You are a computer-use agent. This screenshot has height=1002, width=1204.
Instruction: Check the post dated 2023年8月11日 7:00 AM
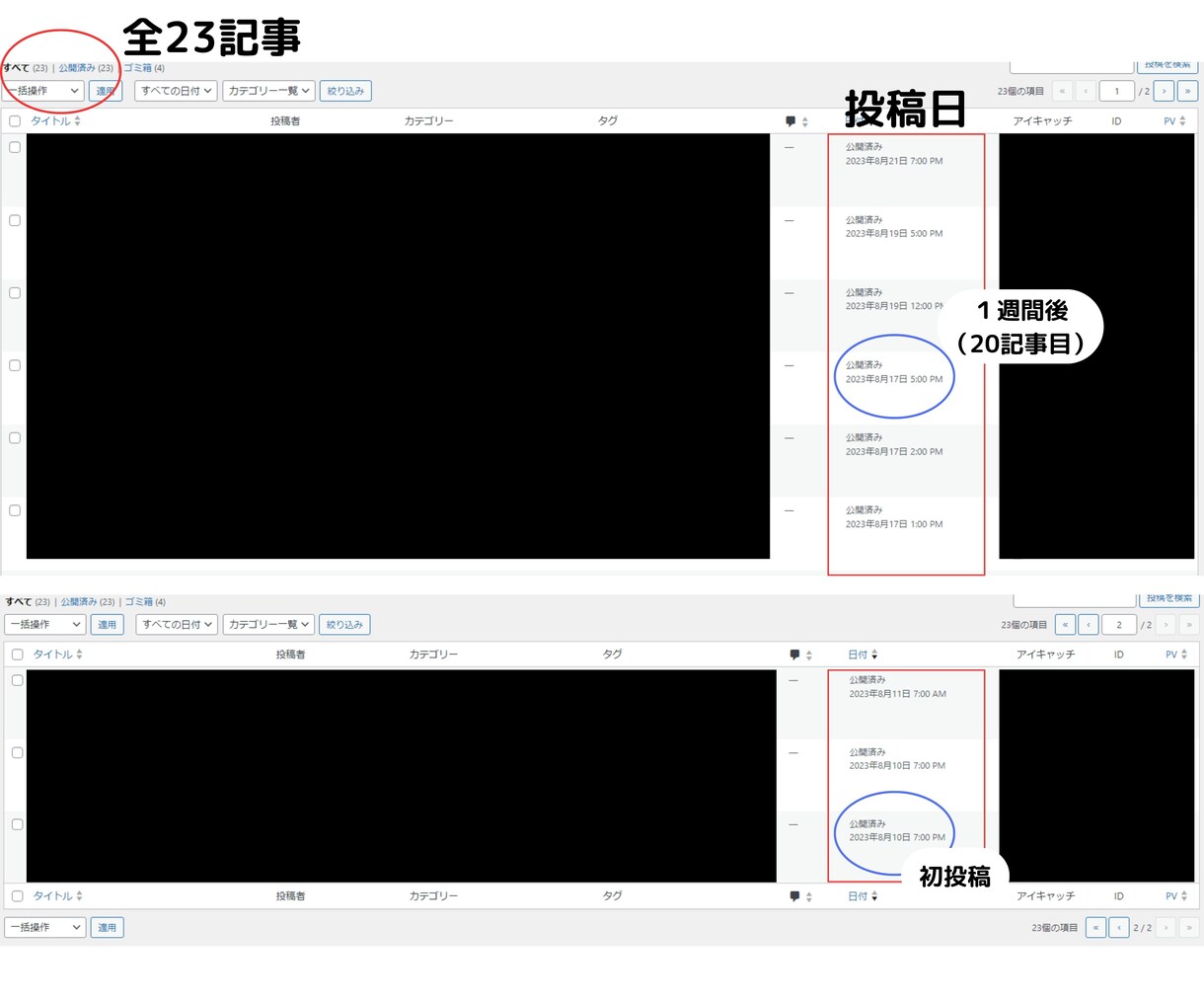pyautogui.click(x=17, y=680)
